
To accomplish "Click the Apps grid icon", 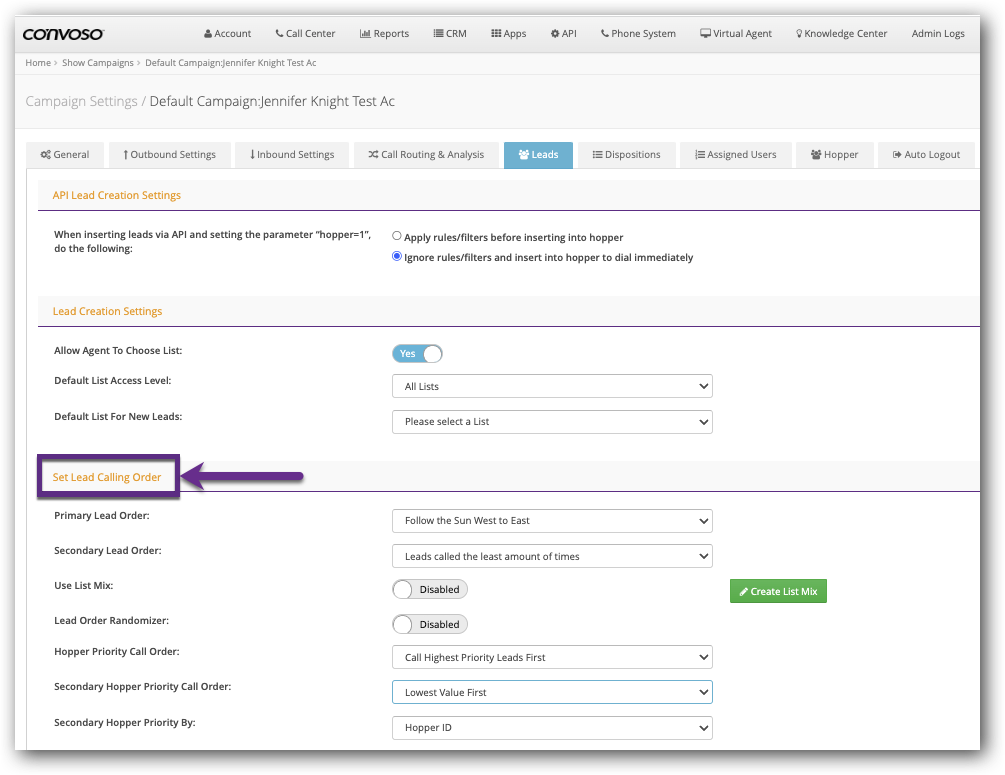I will pos(496,33).
